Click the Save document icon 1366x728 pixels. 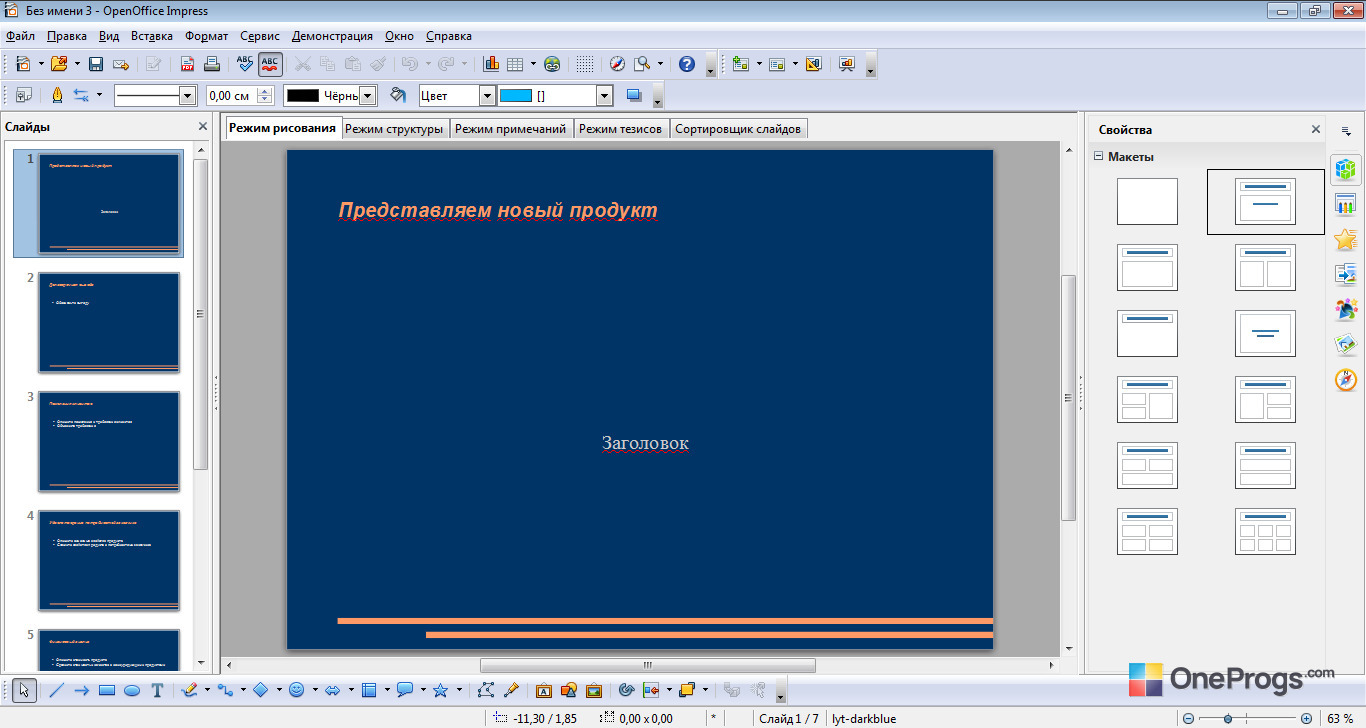click(96, 64)
